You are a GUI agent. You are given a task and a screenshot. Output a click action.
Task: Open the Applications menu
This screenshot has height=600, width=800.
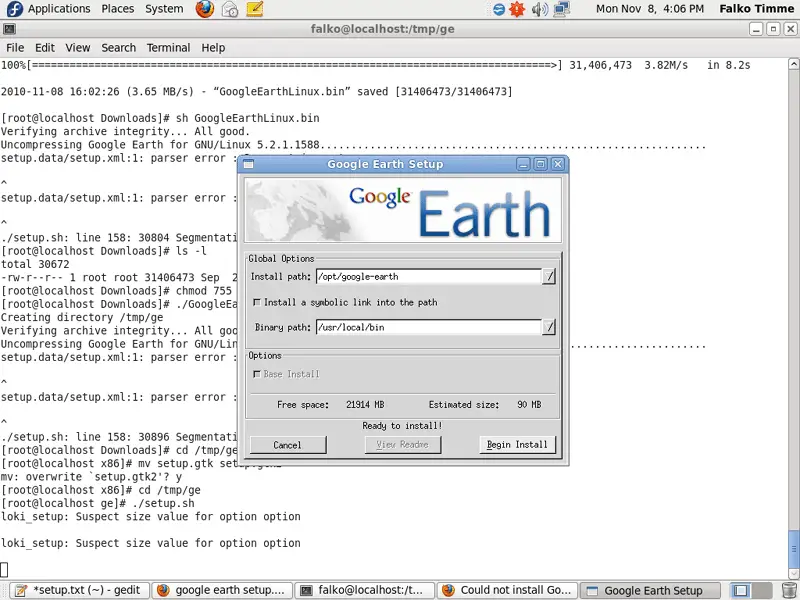coord(59,9)
